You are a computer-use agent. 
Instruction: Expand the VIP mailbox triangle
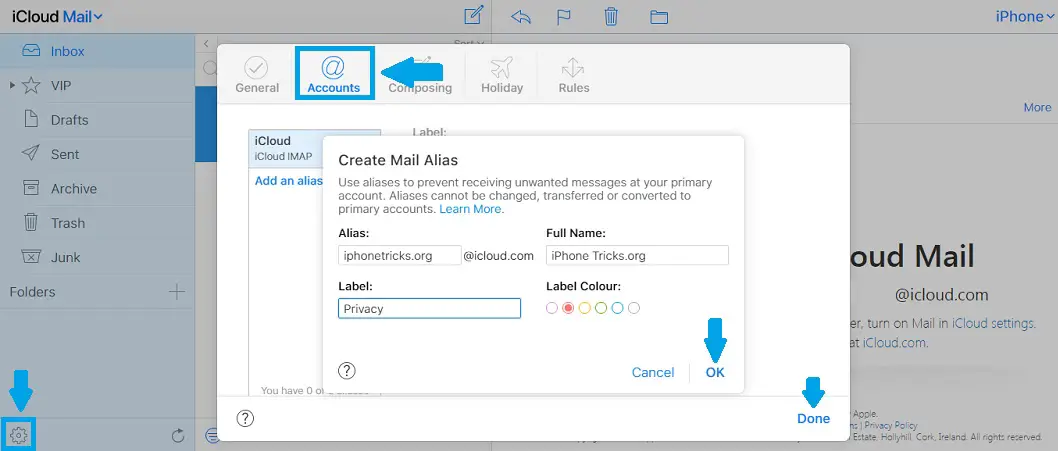[12, 86]
